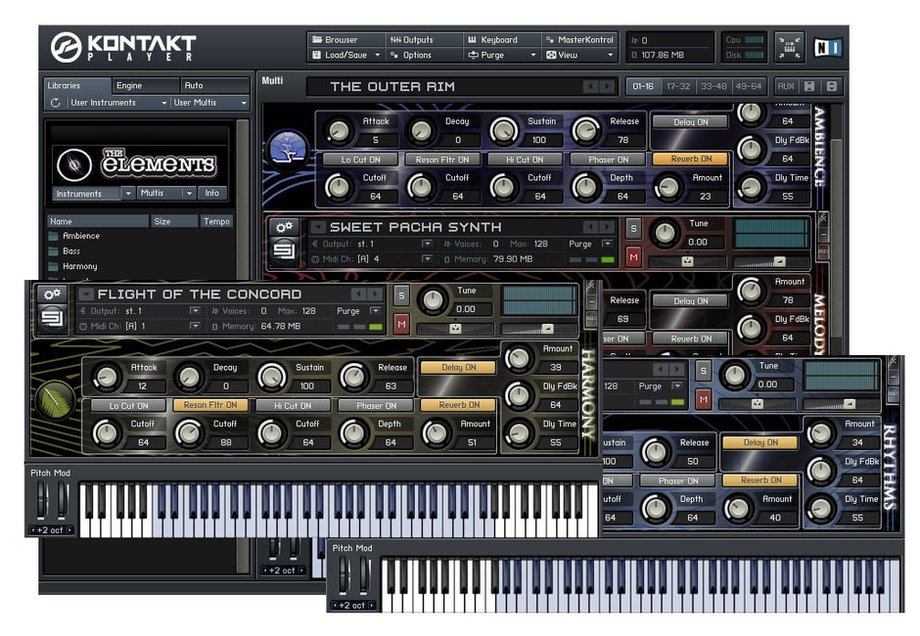
Task: Click The Elements Info button
Action: tap(212, 193)
